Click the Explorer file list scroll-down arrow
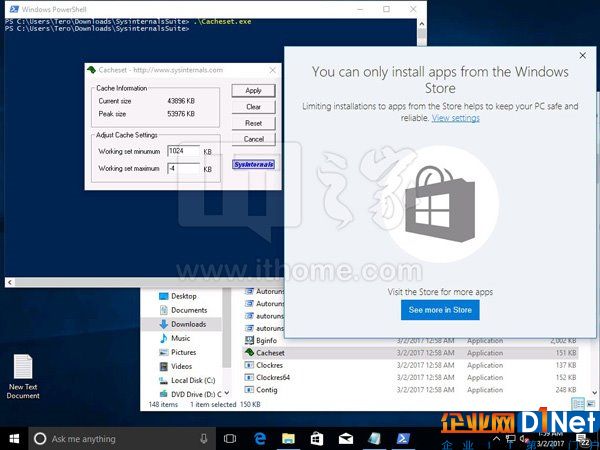Screen dimensions: 600x450 (x=594, y=392)
